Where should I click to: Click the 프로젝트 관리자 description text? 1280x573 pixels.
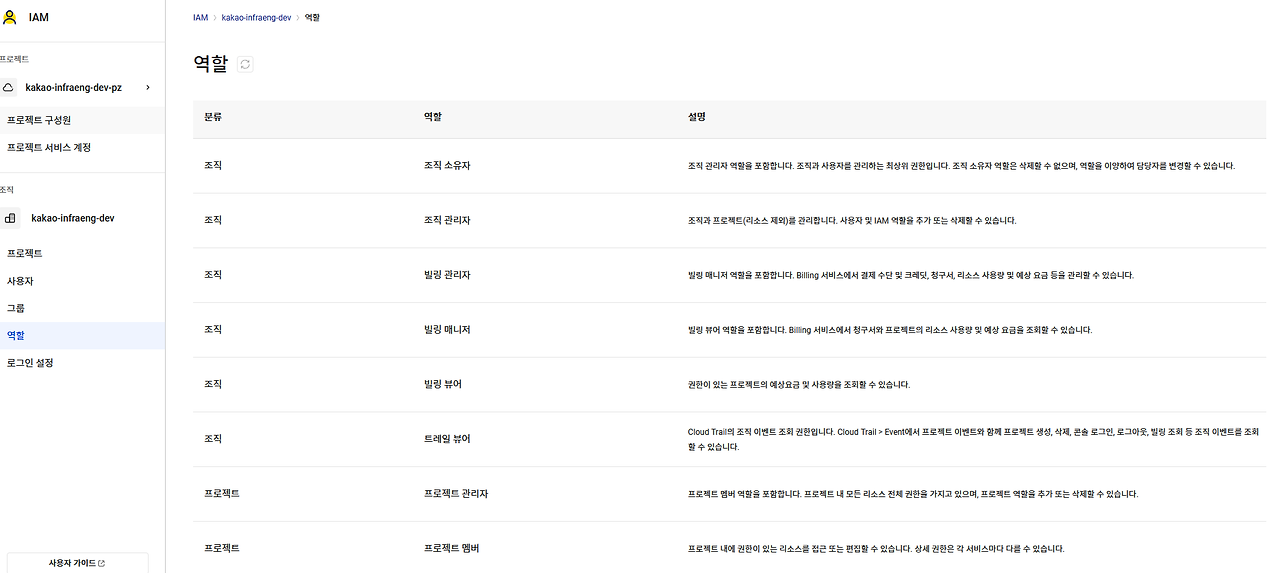point(913,494)
